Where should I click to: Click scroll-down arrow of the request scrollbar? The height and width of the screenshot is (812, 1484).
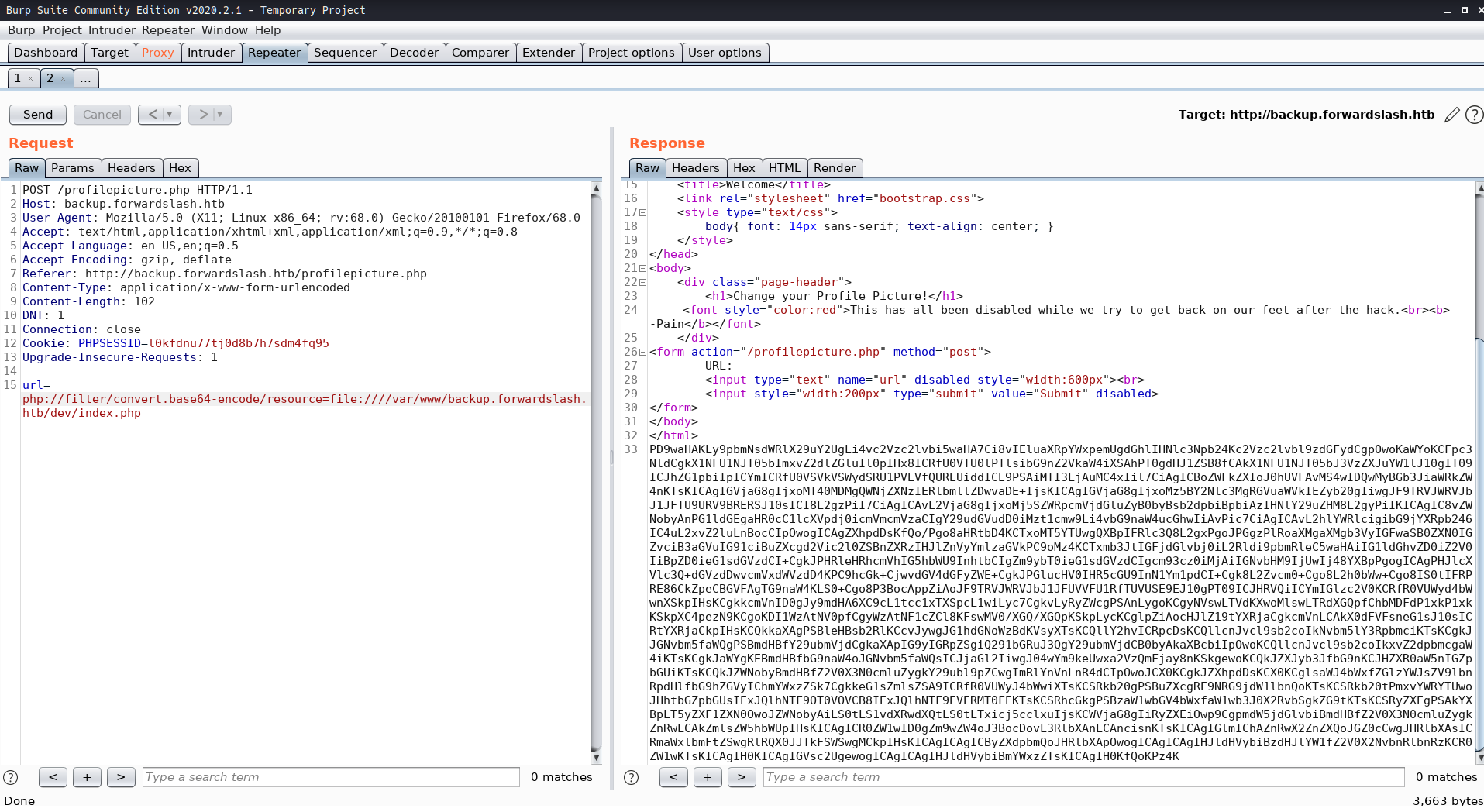pos(596,757)
